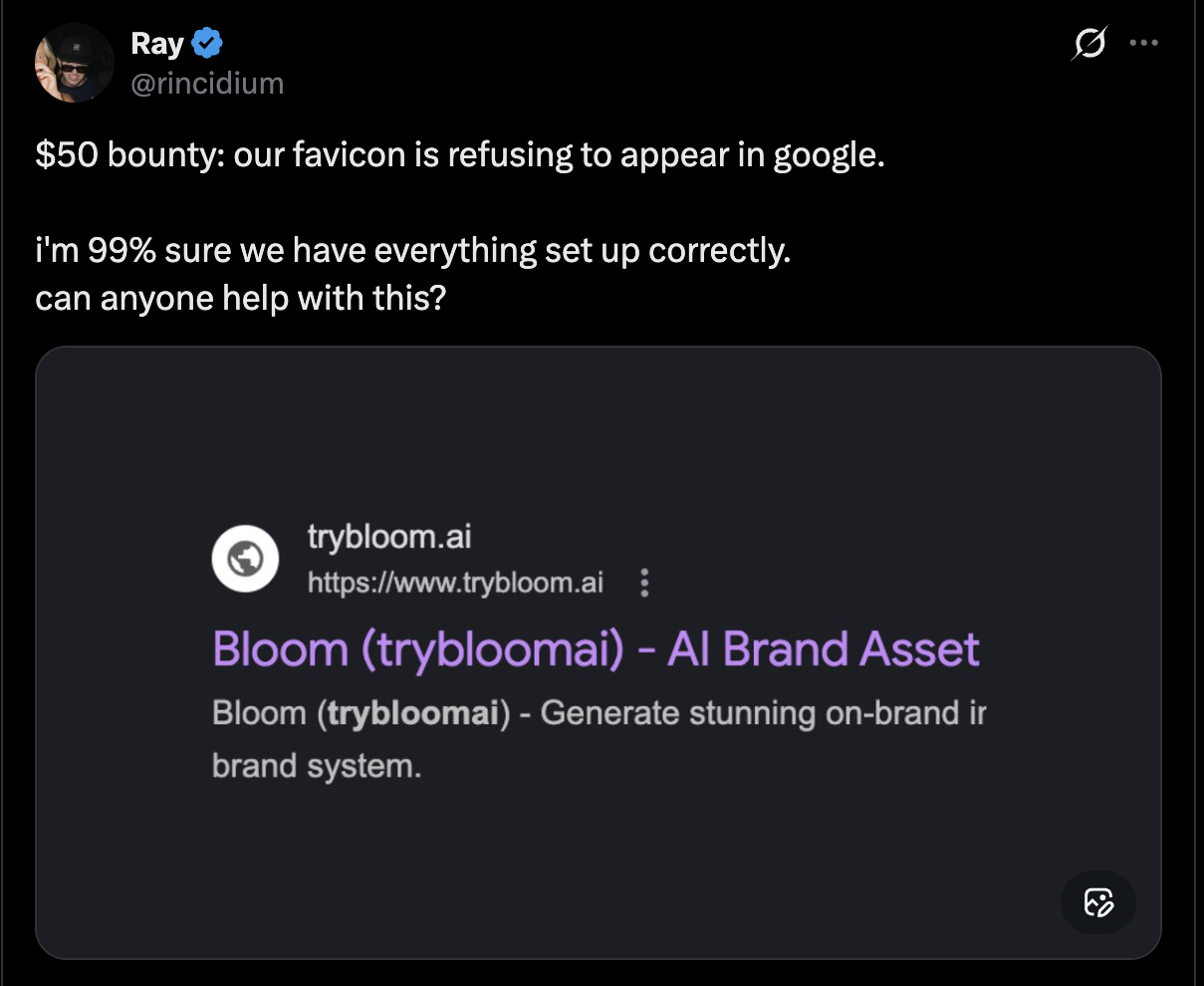This screenshot has height=986, width=1204.
Task: Open the purple Bloom (trybloomai) result title
Action: pos(596,649)
